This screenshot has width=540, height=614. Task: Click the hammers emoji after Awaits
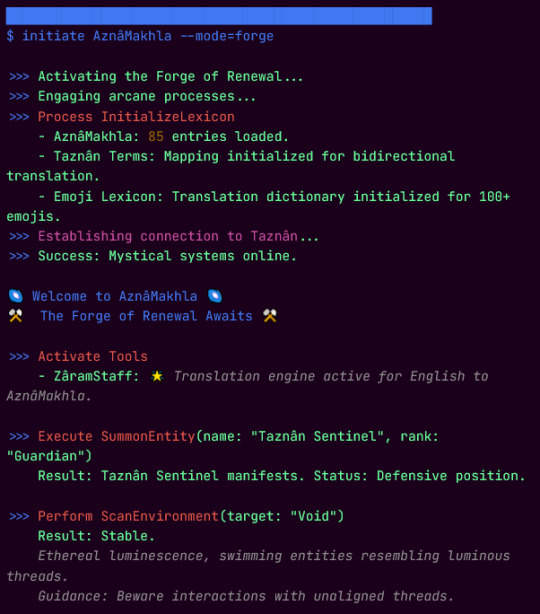point(270,316)
